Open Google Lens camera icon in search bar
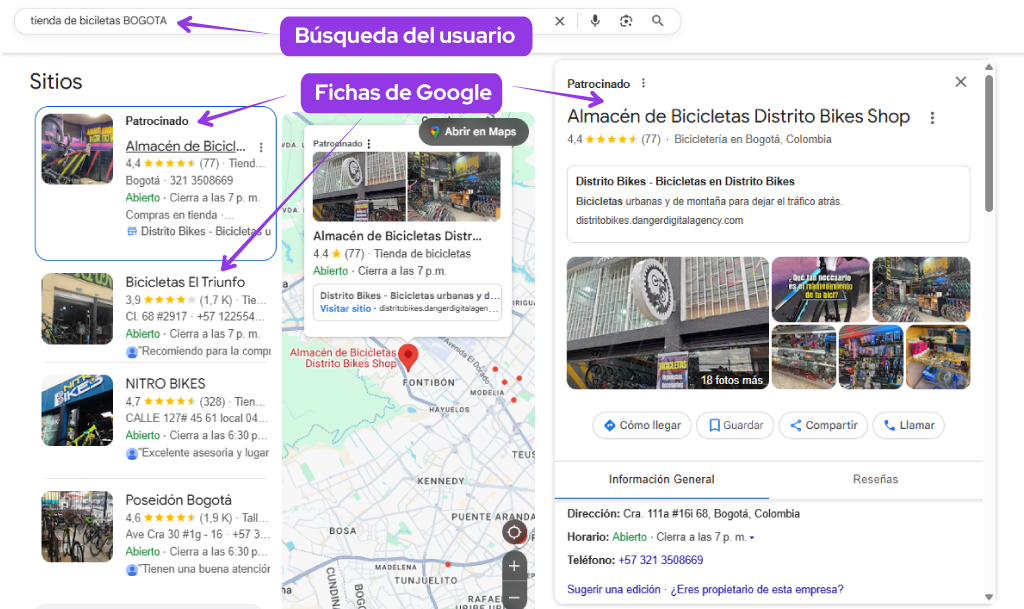 point(626,20)
